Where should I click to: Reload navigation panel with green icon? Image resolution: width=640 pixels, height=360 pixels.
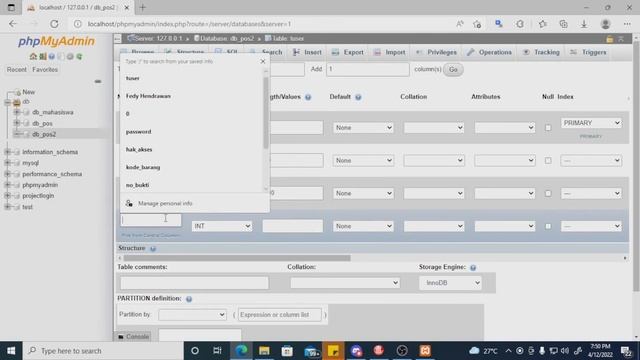pyautogui.click(x=79, y=56)
